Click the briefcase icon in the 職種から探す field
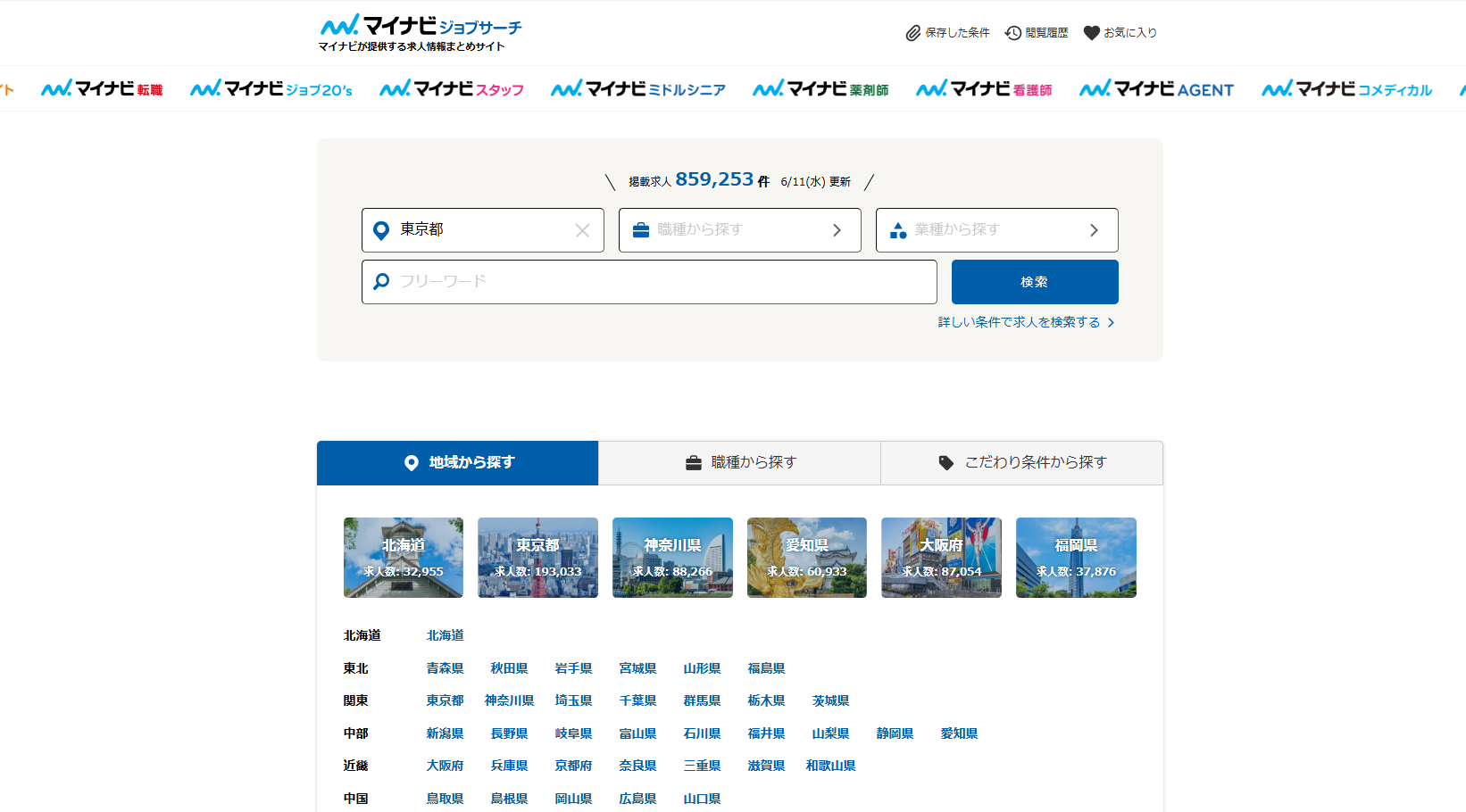 pyautogui.click(x=639, y=229)
